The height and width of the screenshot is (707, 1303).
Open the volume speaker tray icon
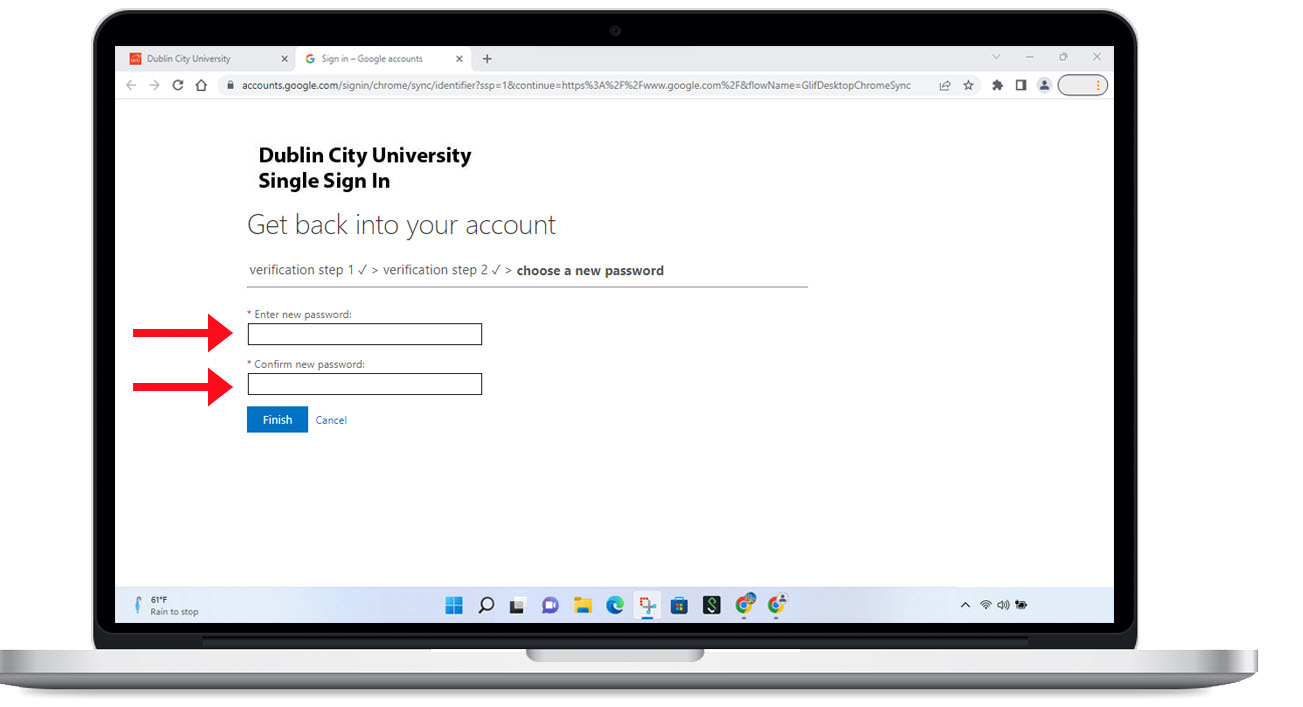point(1003,605)
